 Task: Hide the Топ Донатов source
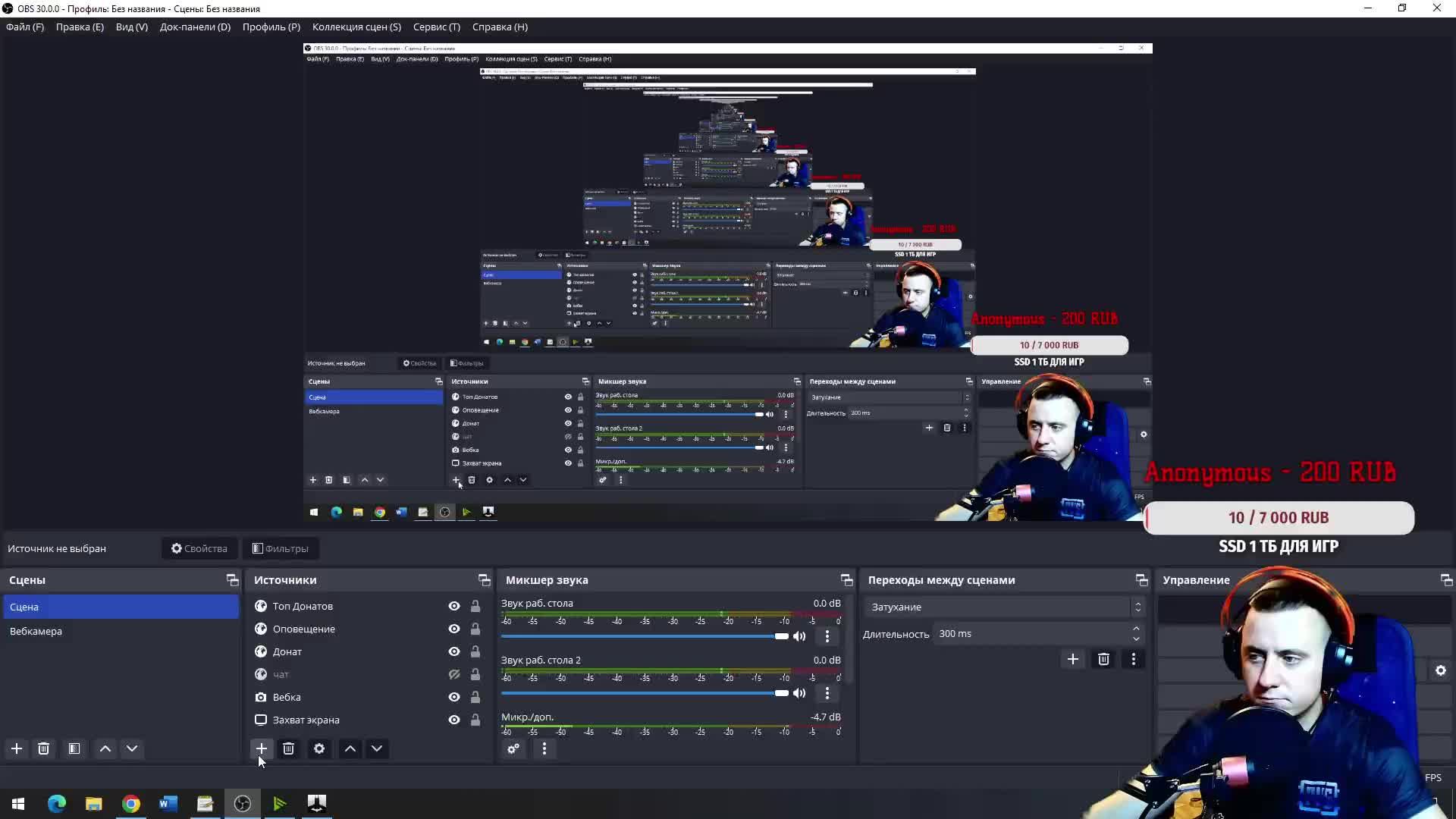(x=454, y=606)
